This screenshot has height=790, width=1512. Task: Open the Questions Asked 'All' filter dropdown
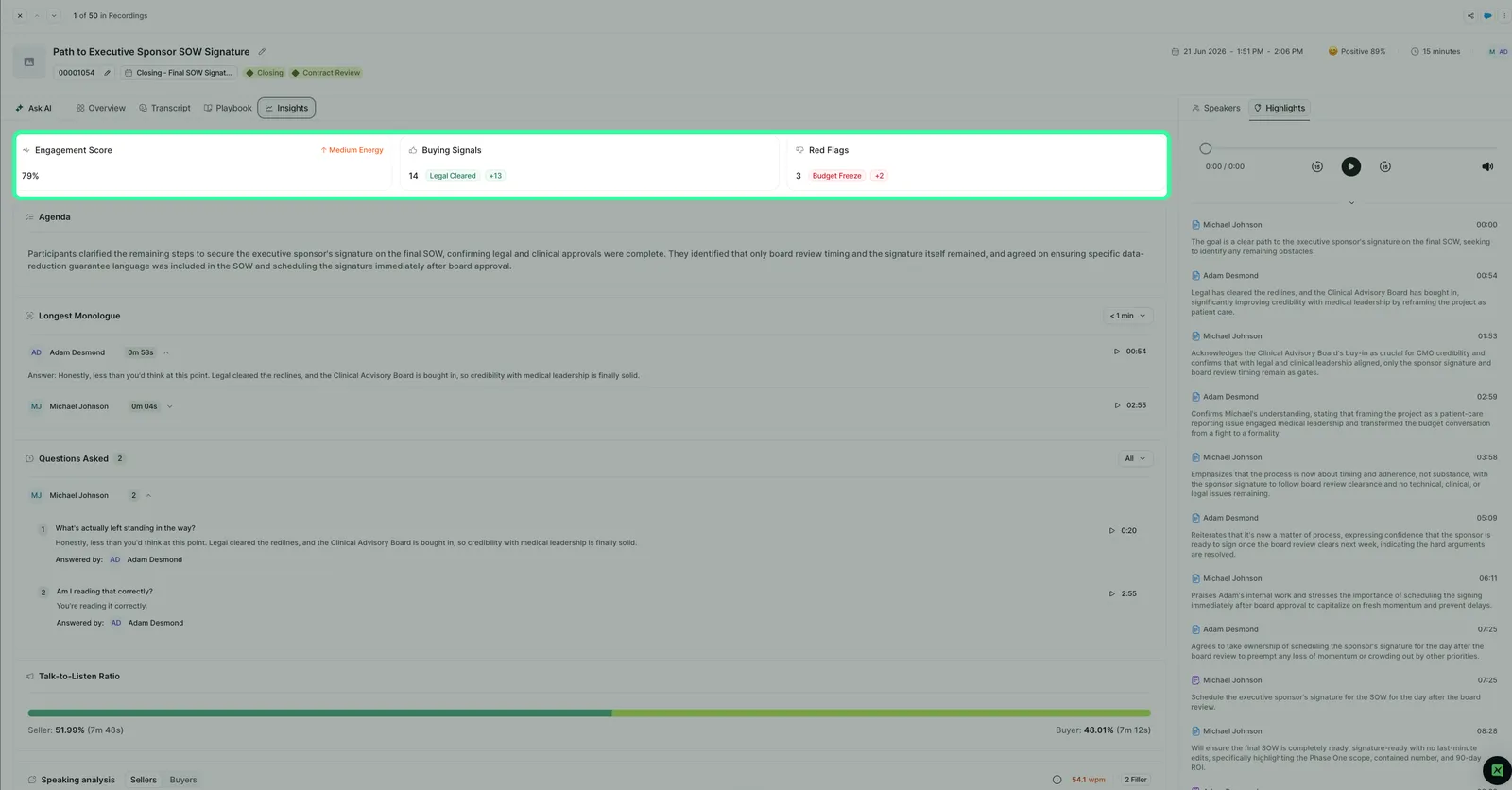tap(1135, 459)
